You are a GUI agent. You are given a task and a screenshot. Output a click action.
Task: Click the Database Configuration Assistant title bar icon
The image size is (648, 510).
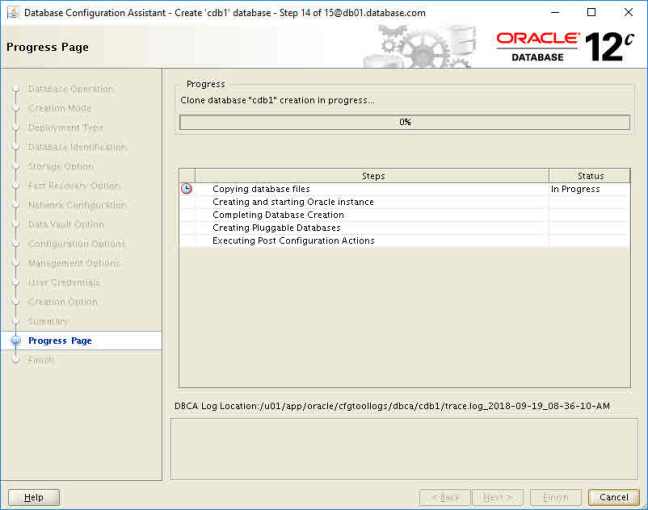pyautogui.click(x=11, y=13)
